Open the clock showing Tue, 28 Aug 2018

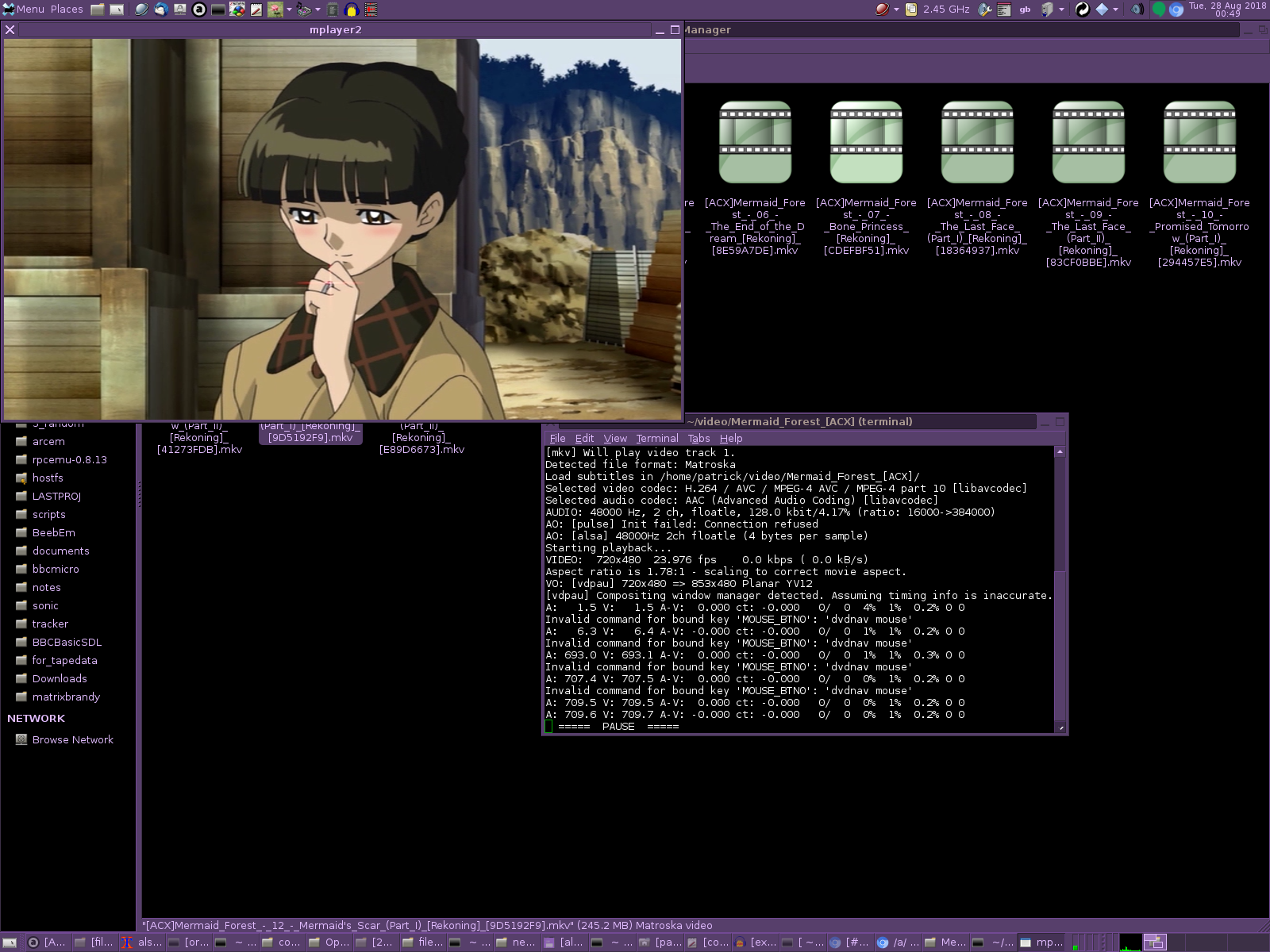coord(1227,10)
